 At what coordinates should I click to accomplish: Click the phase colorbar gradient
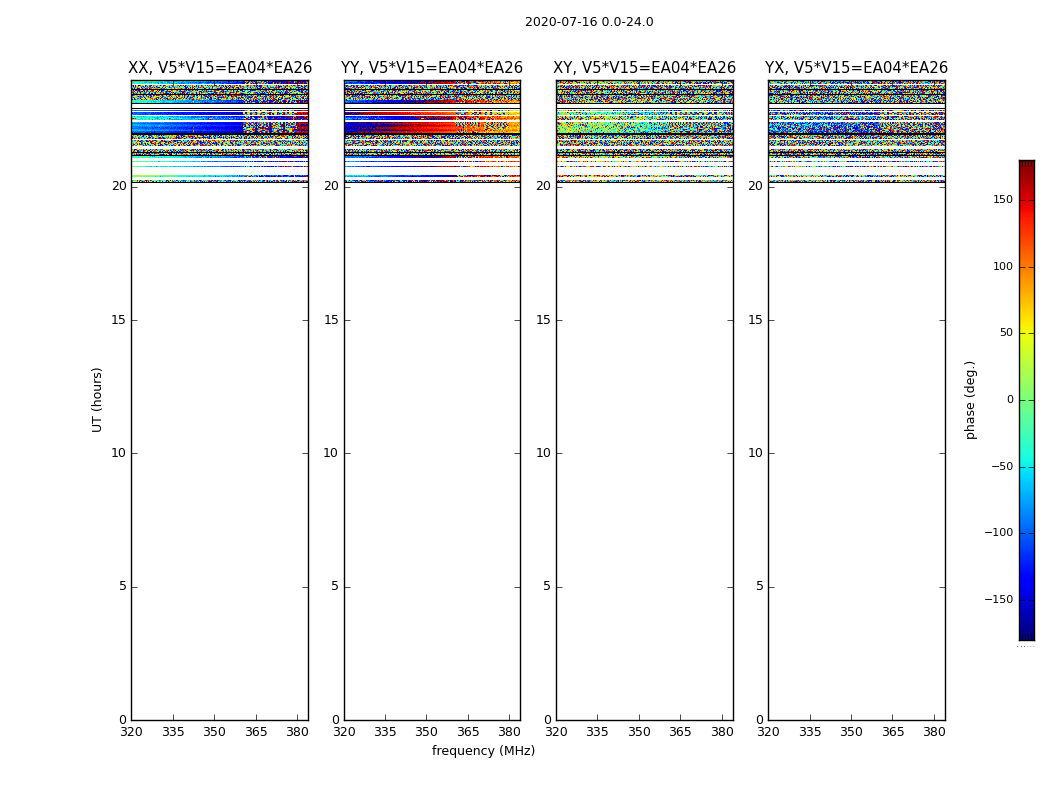point(1027,400)
